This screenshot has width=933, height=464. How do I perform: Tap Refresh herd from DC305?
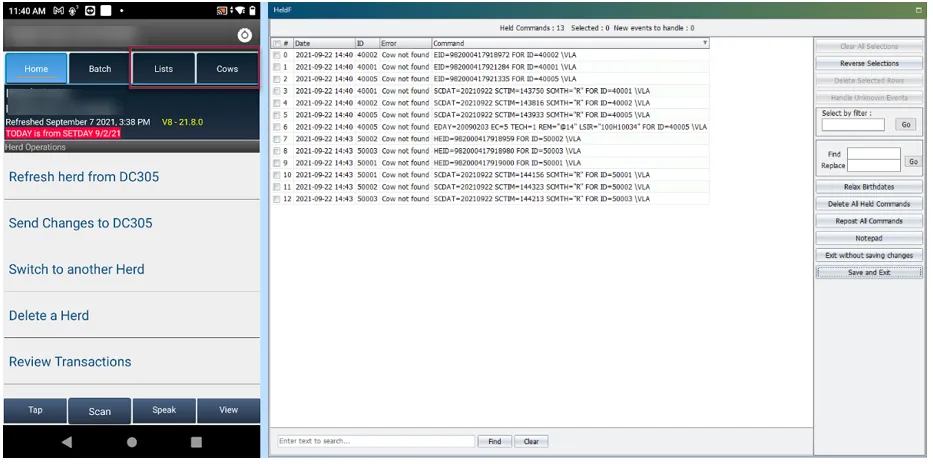pos(132,177)
